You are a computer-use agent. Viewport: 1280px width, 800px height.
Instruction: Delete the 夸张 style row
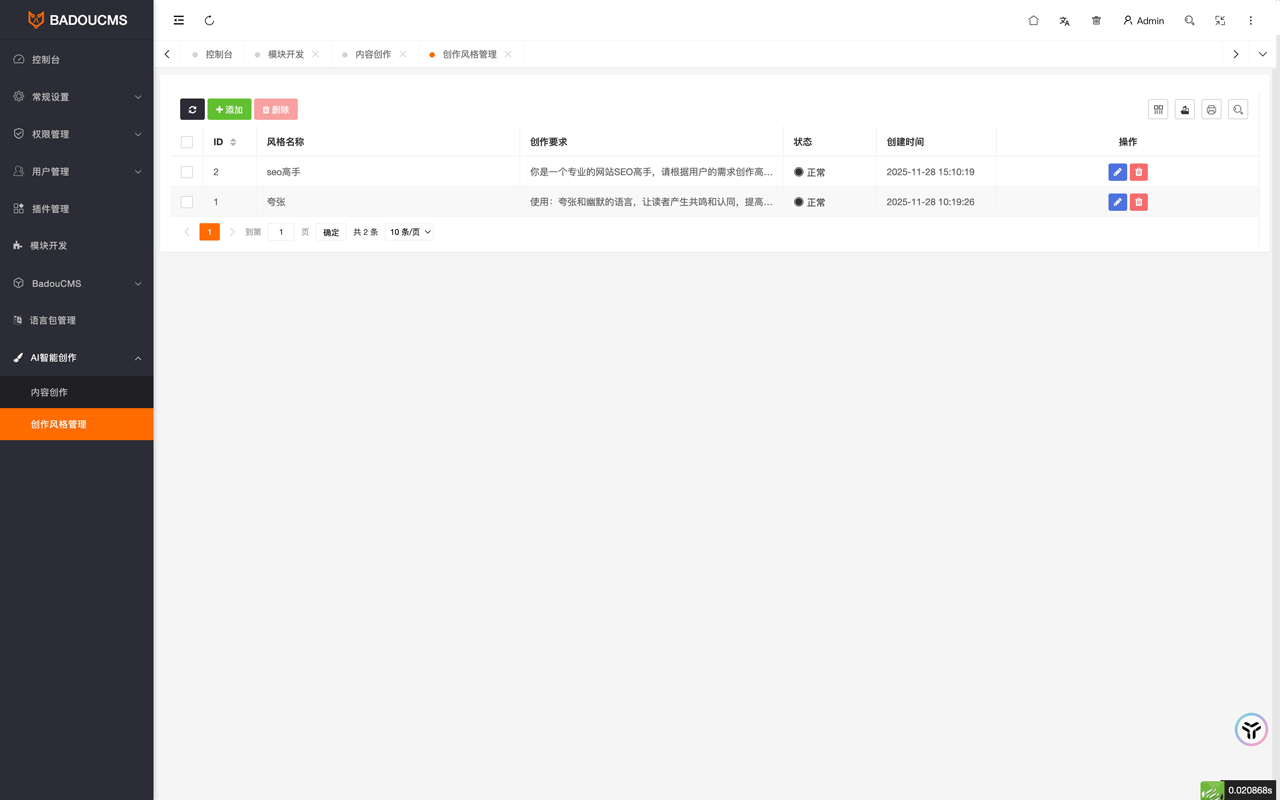(x=1138, y=202)
